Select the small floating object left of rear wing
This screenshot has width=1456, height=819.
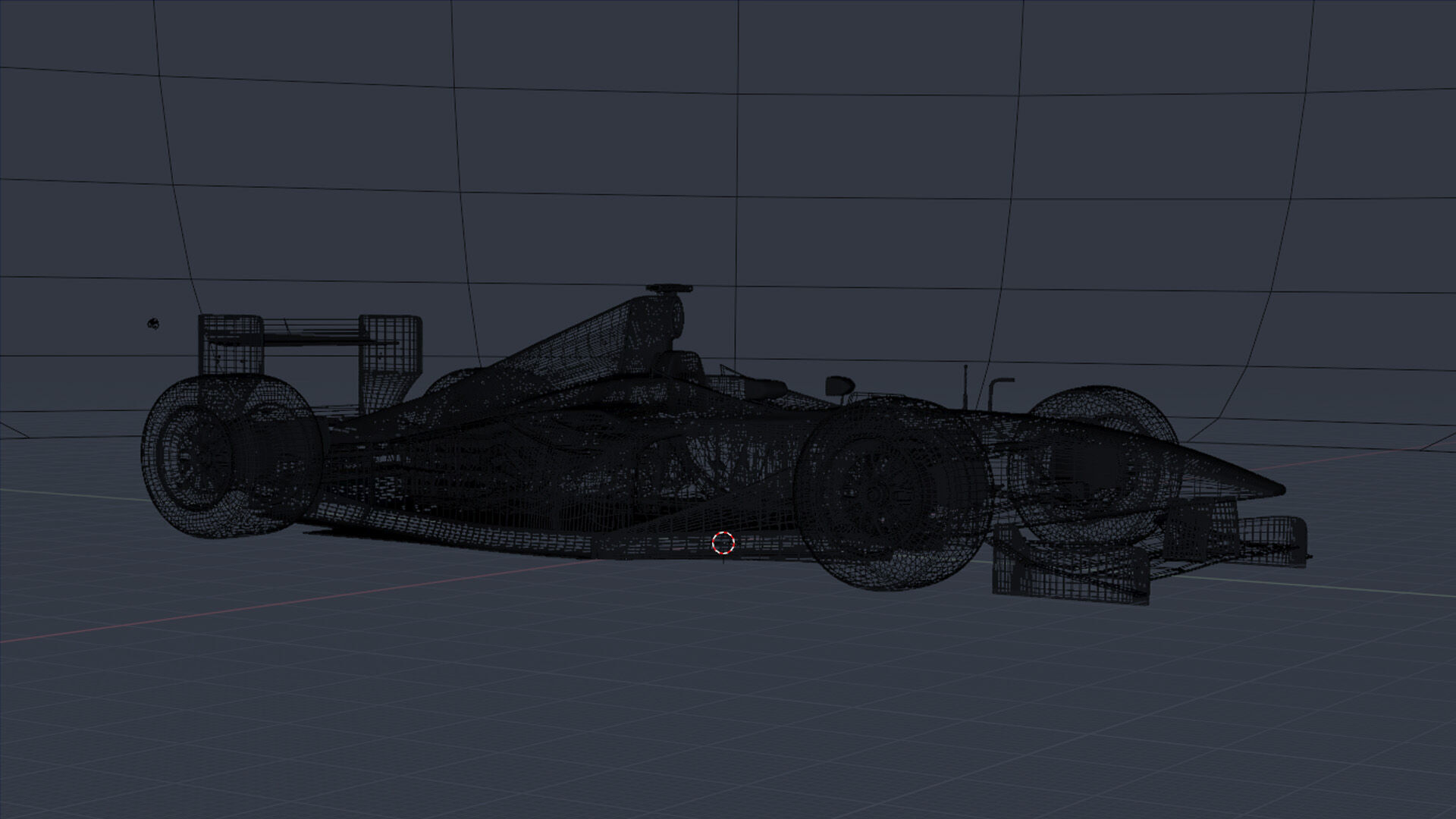pos(152,324)
